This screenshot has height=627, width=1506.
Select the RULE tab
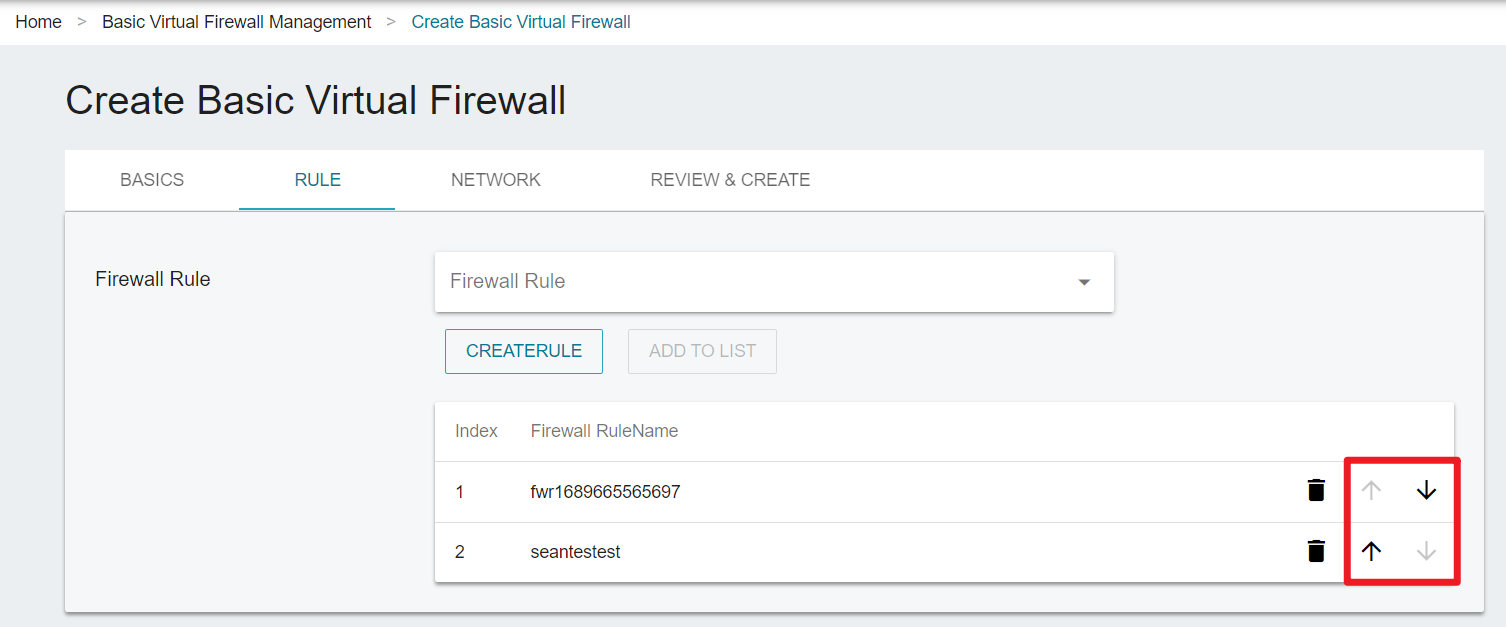point(317,180)
